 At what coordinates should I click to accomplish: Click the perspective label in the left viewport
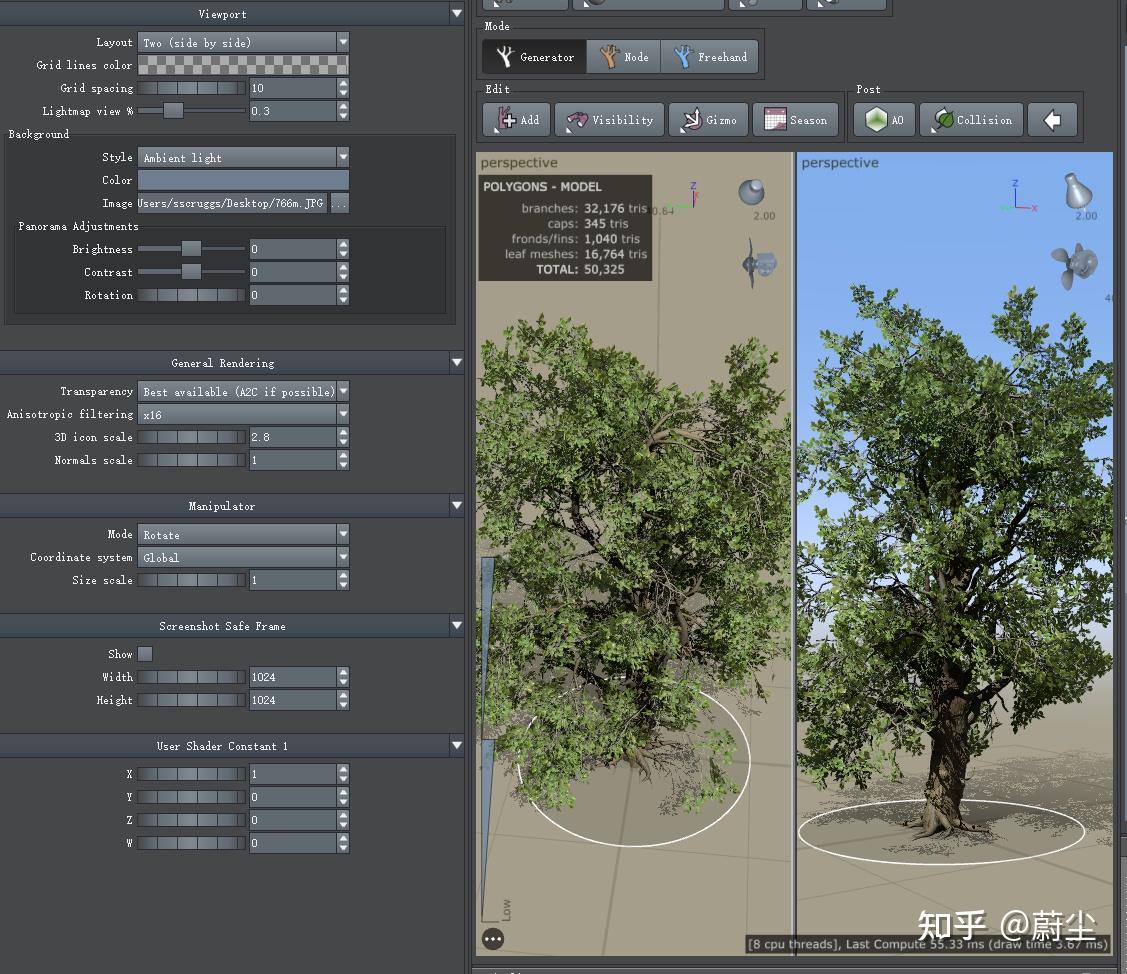516,162
